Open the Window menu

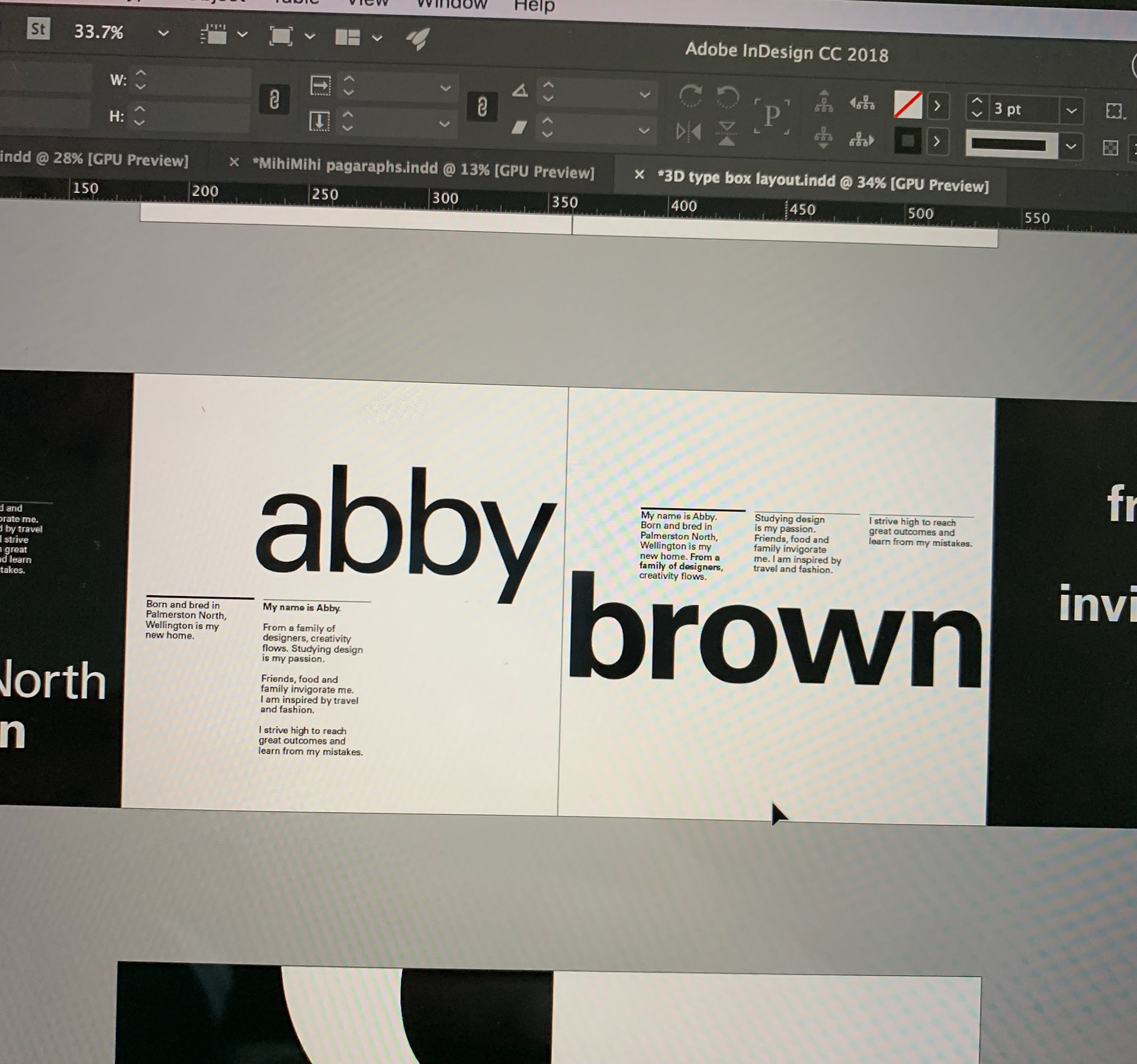(x=452, y=5)
